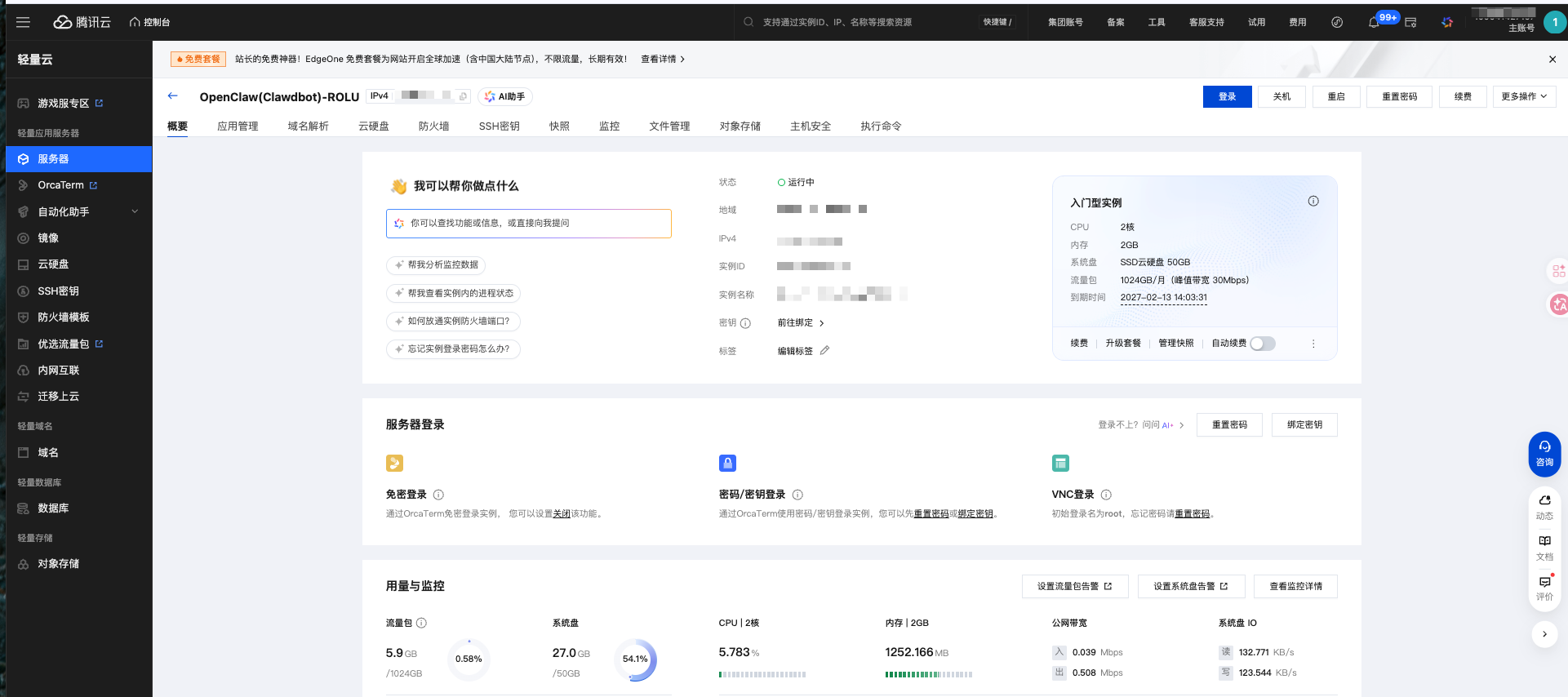Close the EdgeOne promotion banner

[1552, 59]
